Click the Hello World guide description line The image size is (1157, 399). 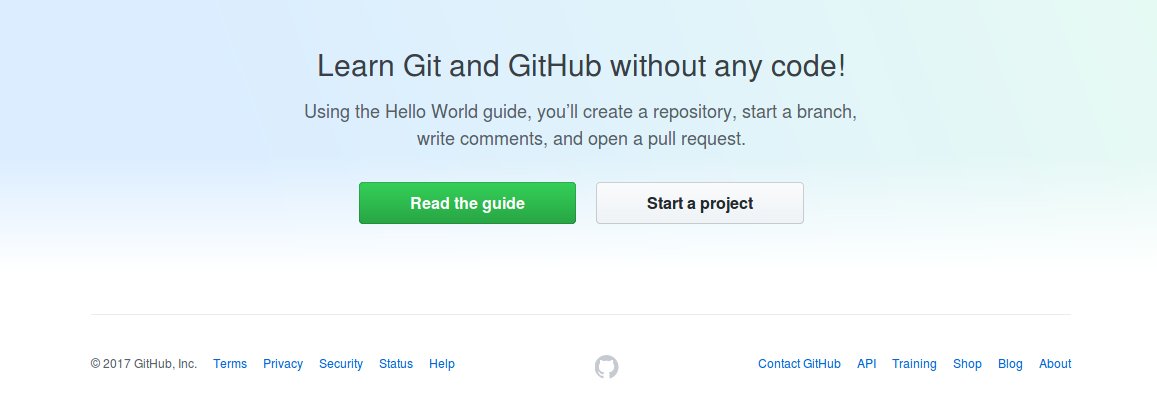pos(581,113)
